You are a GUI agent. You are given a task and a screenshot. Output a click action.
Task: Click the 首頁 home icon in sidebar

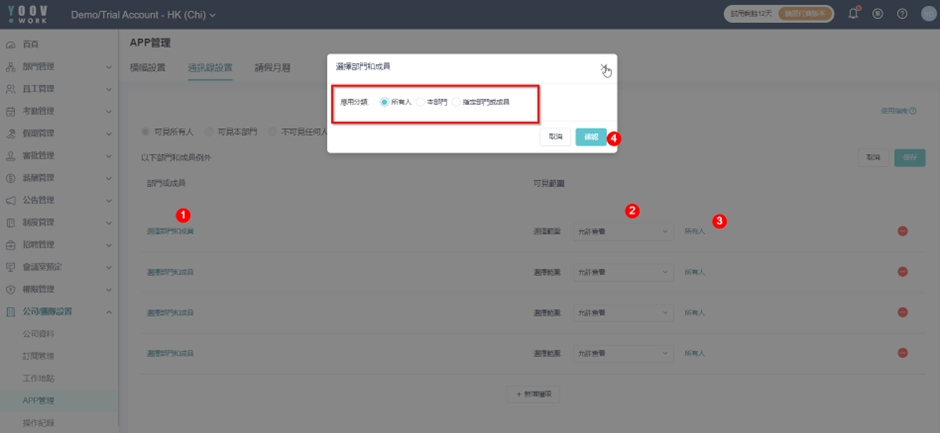(x=11, y=45)
